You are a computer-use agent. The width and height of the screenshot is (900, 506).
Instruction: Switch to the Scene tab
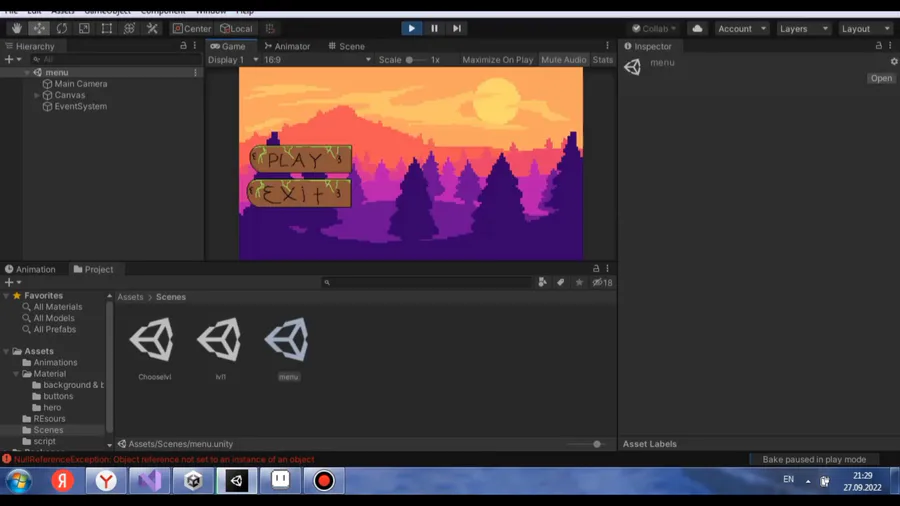click(x=346, y=46)
